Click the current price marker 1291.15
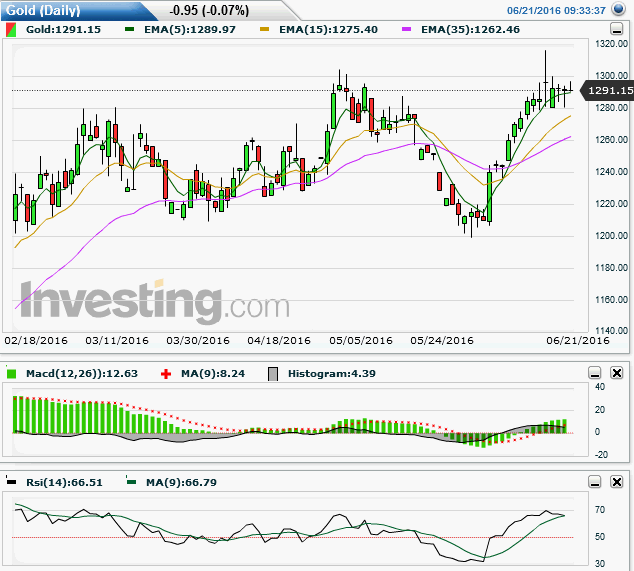This screenshot has height=571, width=634. tap(608, 90)
